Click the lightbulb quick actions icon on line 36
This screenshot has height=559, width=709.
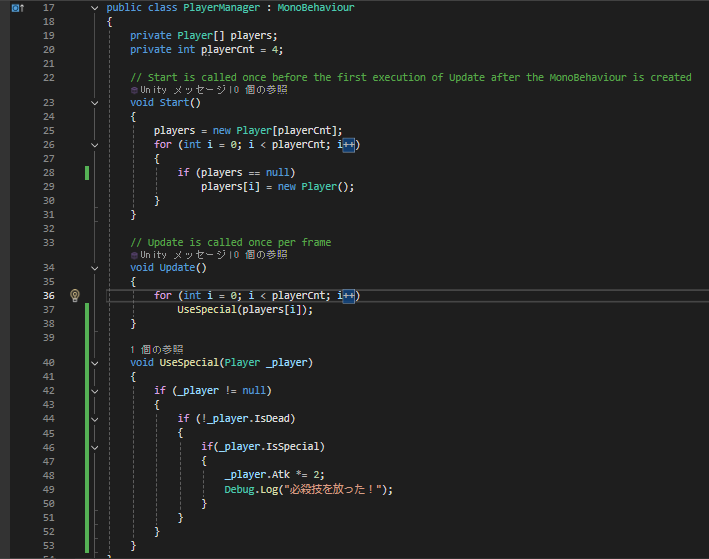tap(75, 295)
